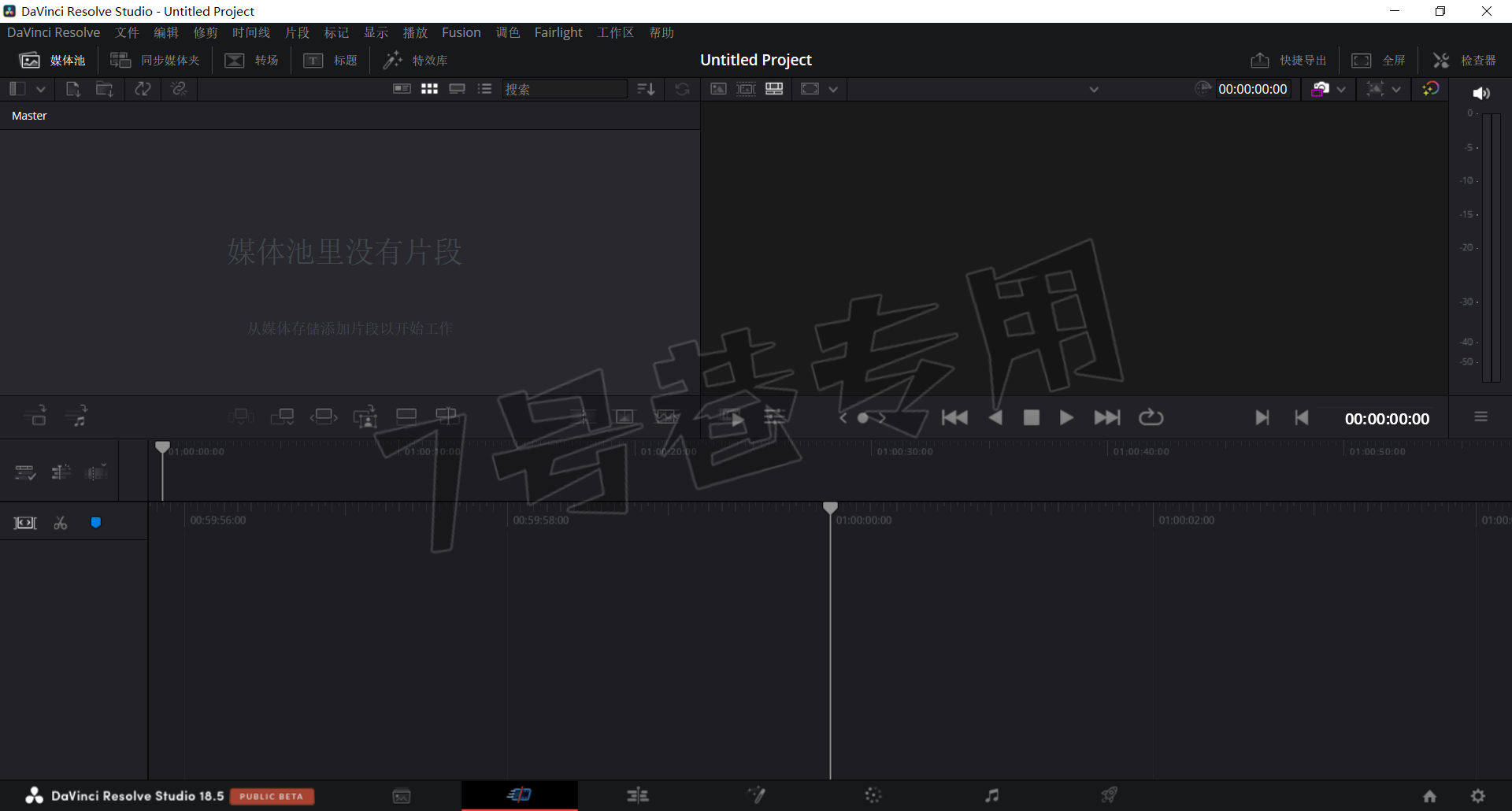Viewport: 1512px width, 811px height.
Task: Toggle the bypass color and Fusion icon
Action: pos(1431,89)
